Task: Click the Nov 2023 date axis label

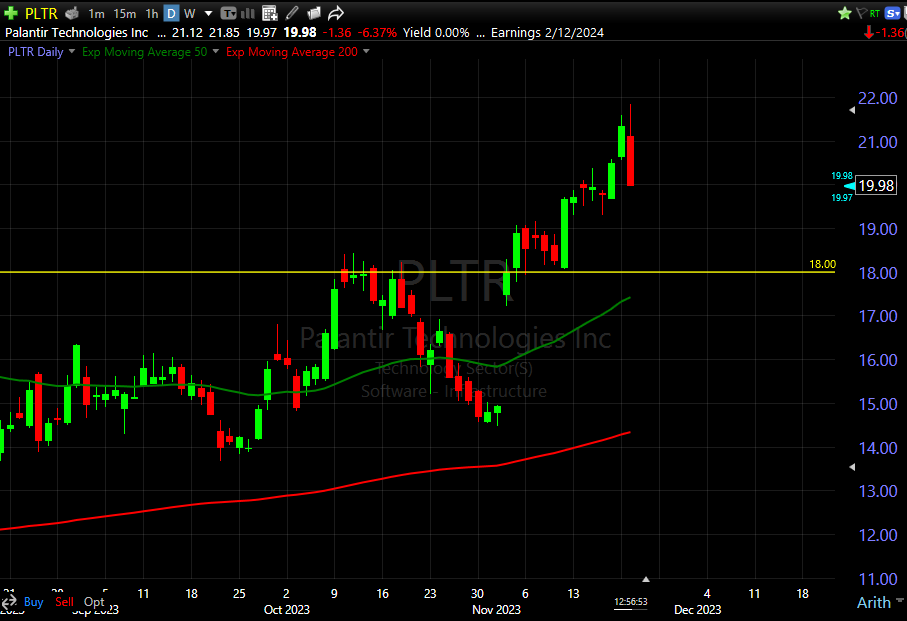Action: (496, 609)
